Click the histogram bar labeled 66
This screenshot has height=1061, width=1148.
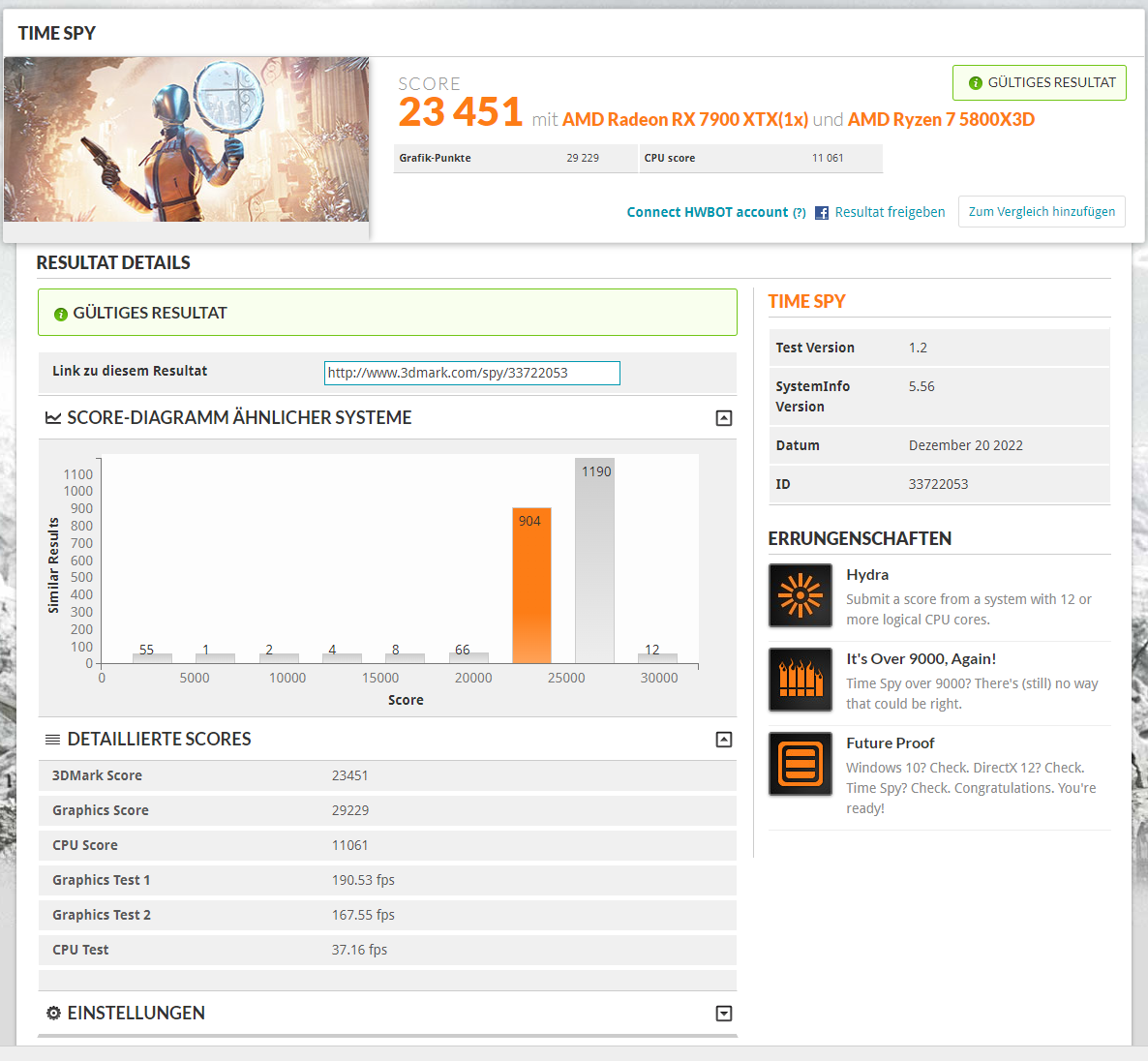click(468, 657)
